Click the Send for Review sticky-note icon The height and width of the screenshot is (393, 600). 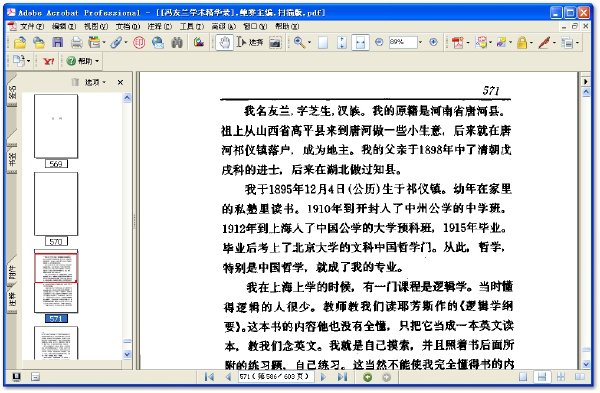[x=501, y=42]
